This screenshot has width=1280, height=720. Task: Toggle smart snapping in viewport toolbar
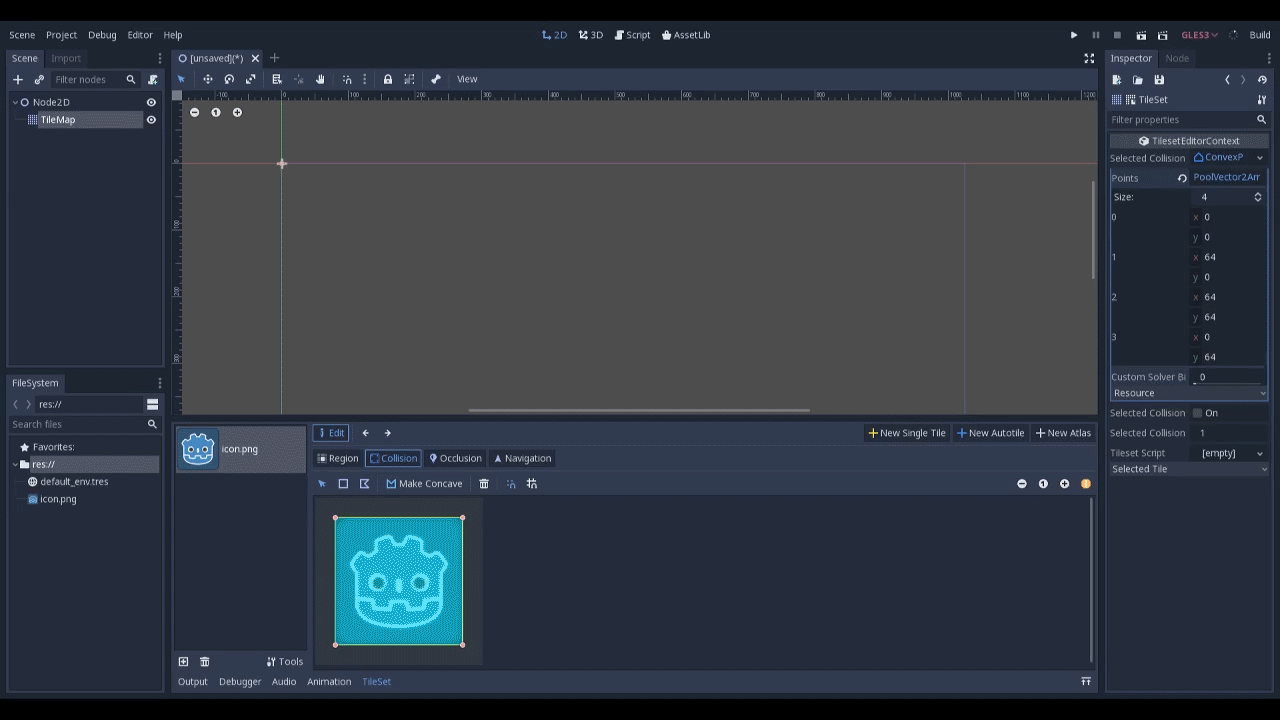tap(347, 79)
